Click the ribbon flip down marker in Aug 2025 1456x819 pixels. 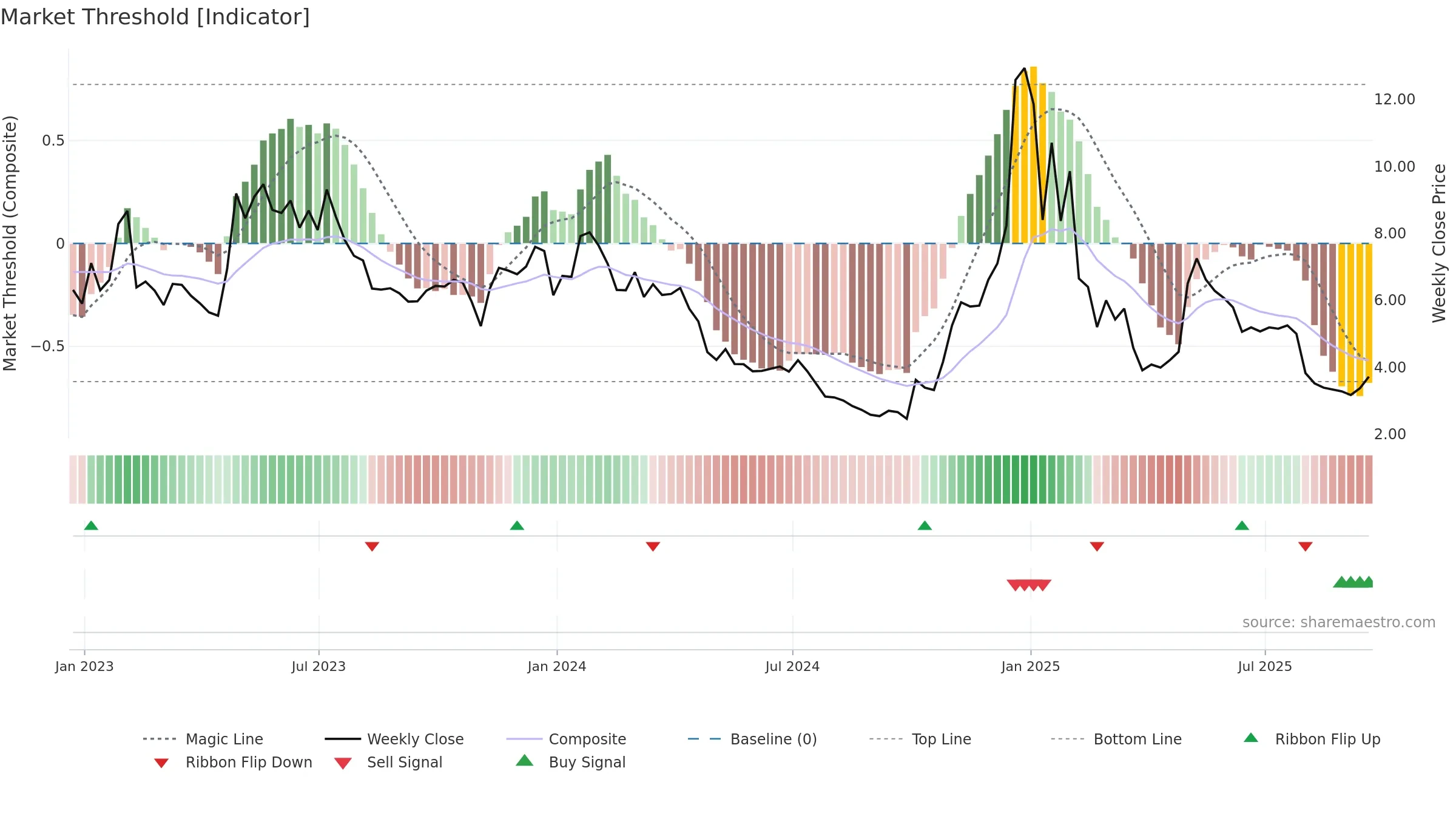1306,547
